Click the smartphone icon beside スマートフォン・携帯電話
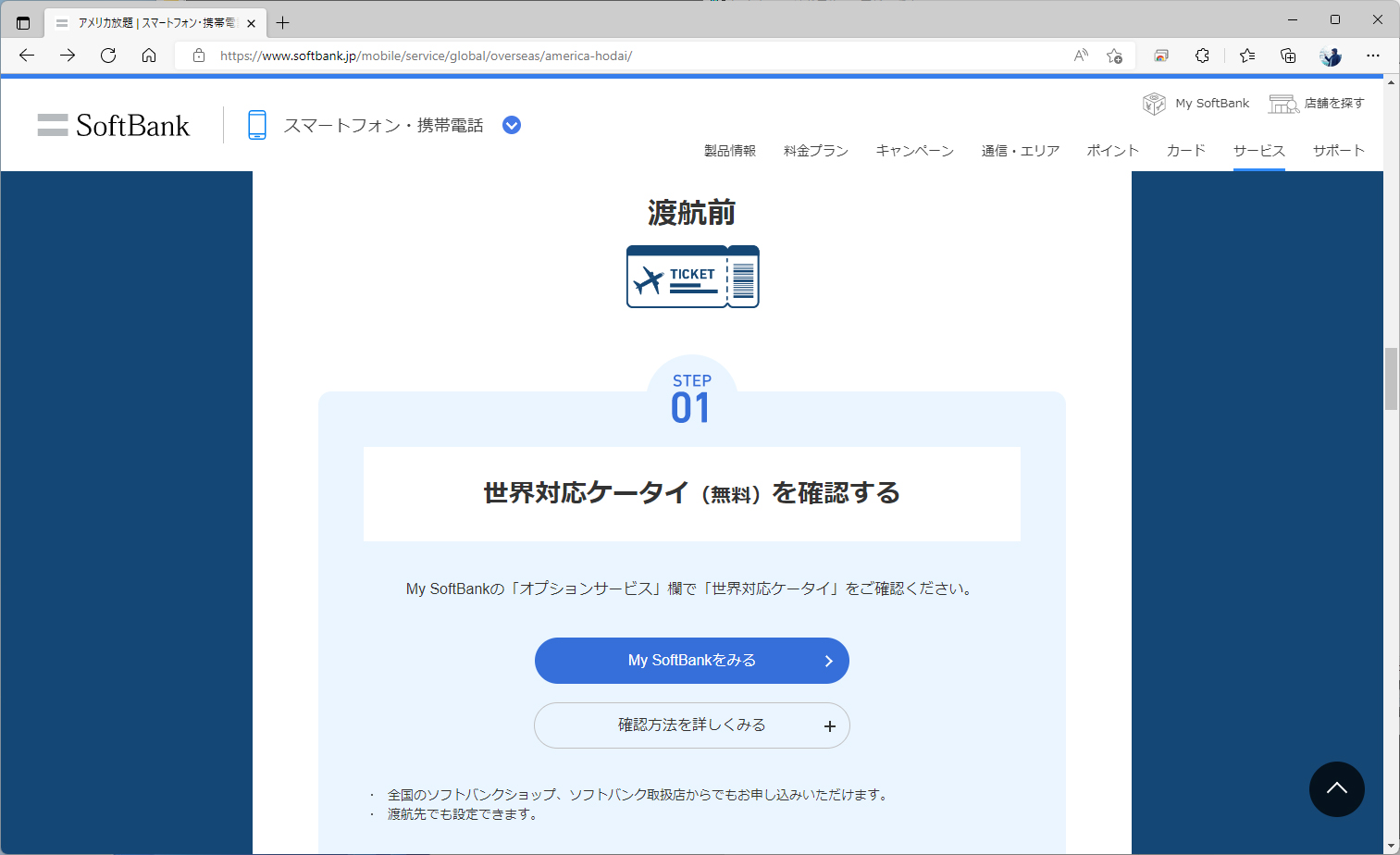Screen dimensions: 1400x855 pyautogui.click(x=257, y=125)
